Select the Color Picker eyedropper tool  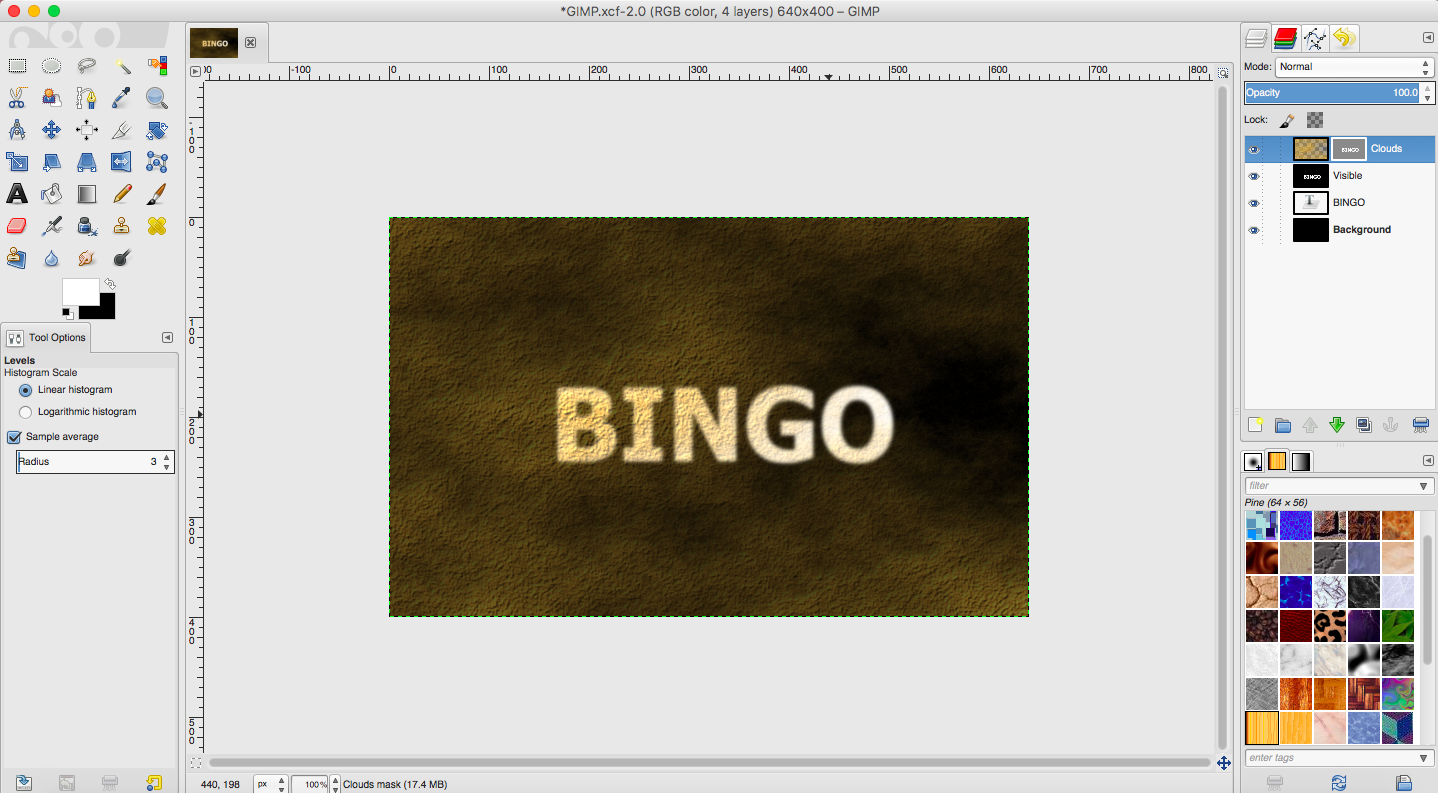122,98
